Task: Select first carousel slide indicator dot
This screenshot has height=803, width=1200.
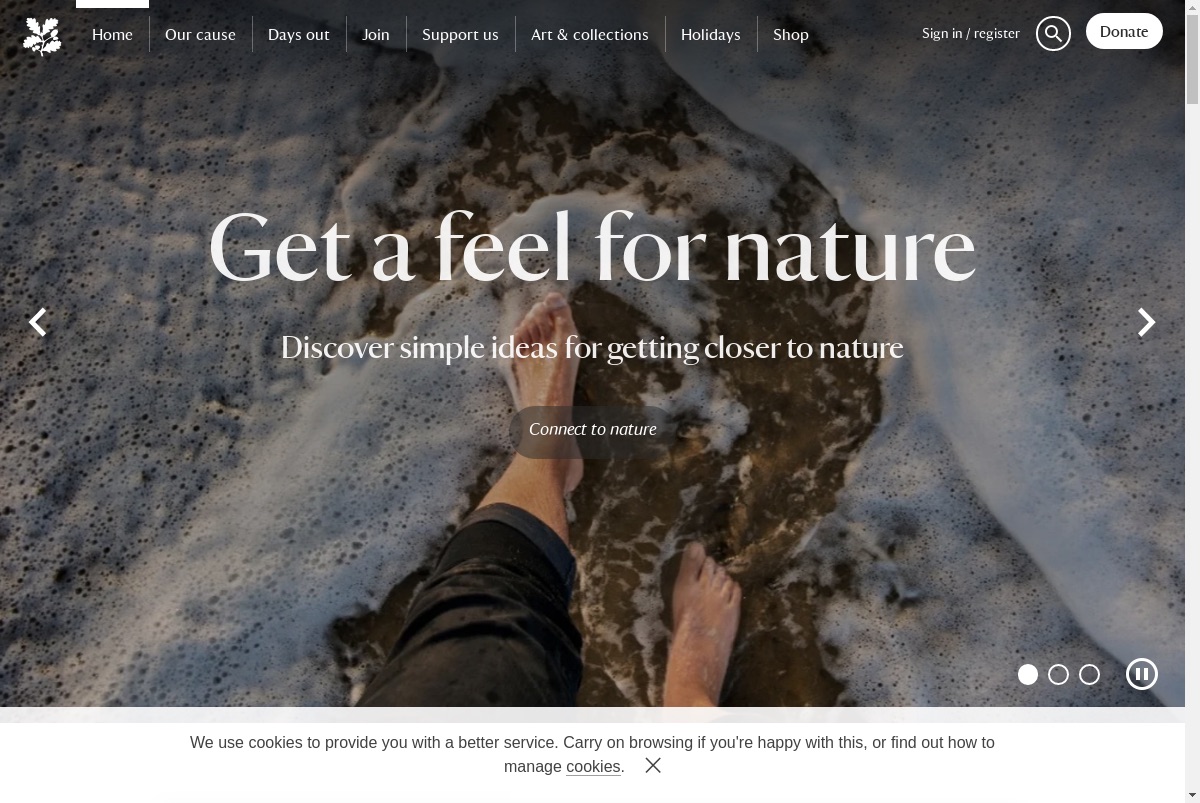Action: [x=1028, y=674]
